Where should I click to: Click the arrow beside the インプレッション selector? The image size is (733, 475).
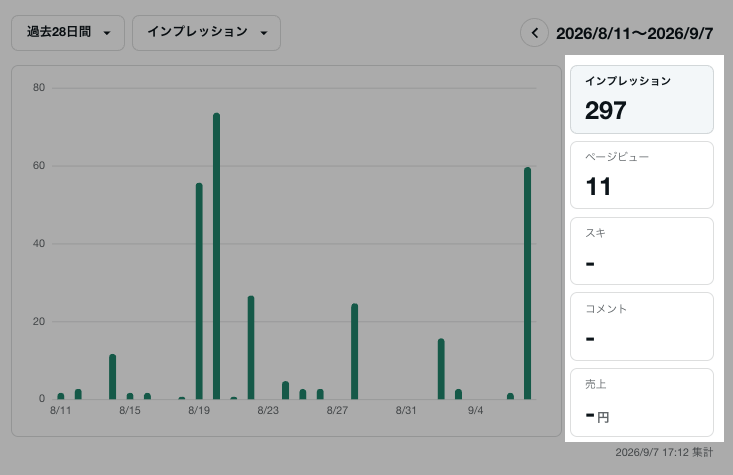tap(264, 33)
